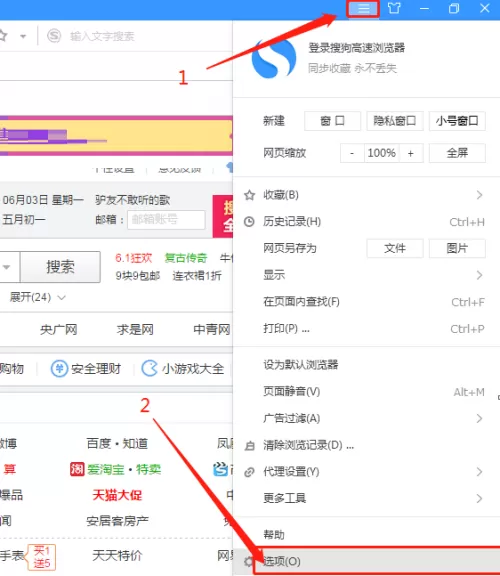This screenshot has width=500, height=576.
Task: Click 登录搜狗高速浏览器 login text
Action: (356, 48)
